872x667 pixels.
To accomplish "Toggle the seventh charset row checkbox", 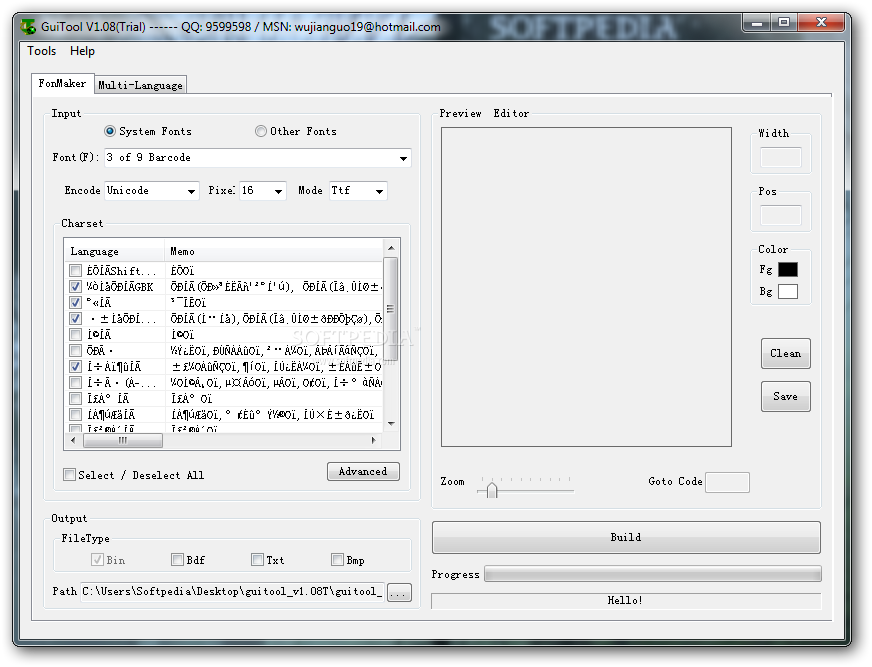I will [x=75, y=367].
